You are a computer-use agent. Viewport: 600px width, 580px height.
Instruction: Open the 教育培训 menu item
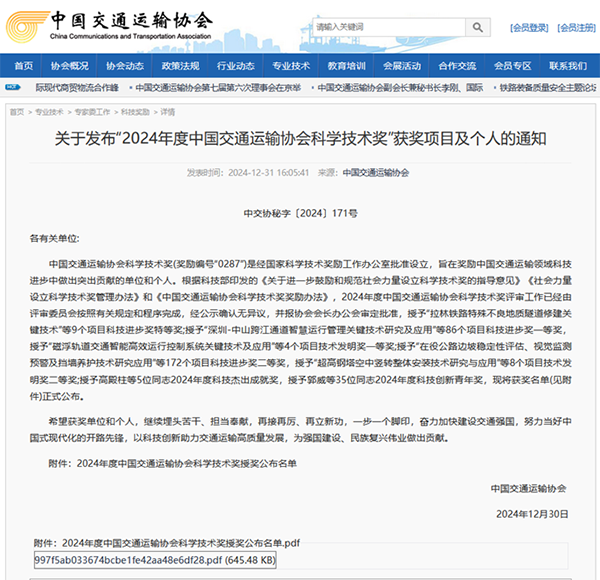tap(346, 66)
